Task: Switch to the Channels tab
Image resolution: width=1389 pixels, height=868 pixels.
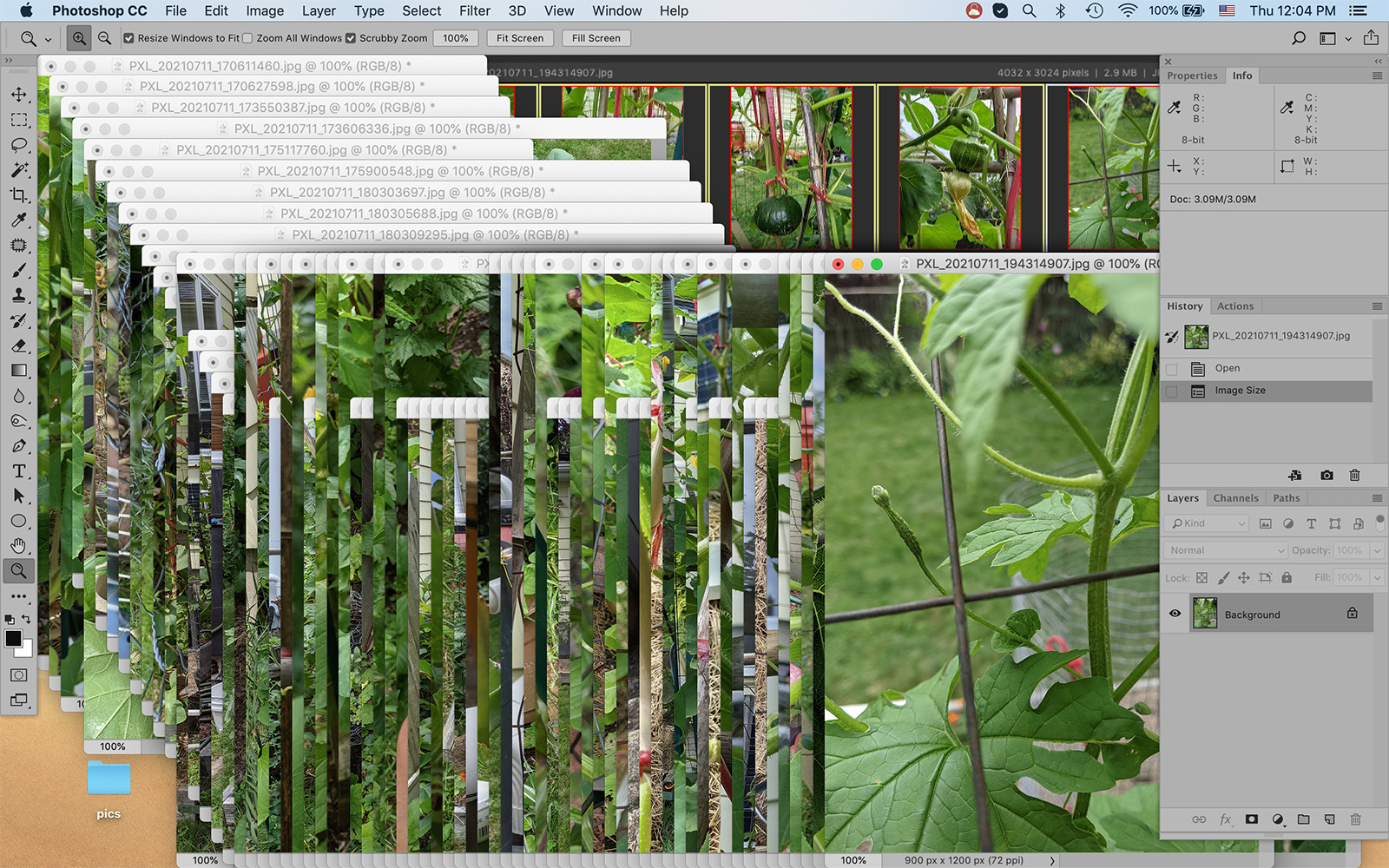Action: pos(1235,498)
